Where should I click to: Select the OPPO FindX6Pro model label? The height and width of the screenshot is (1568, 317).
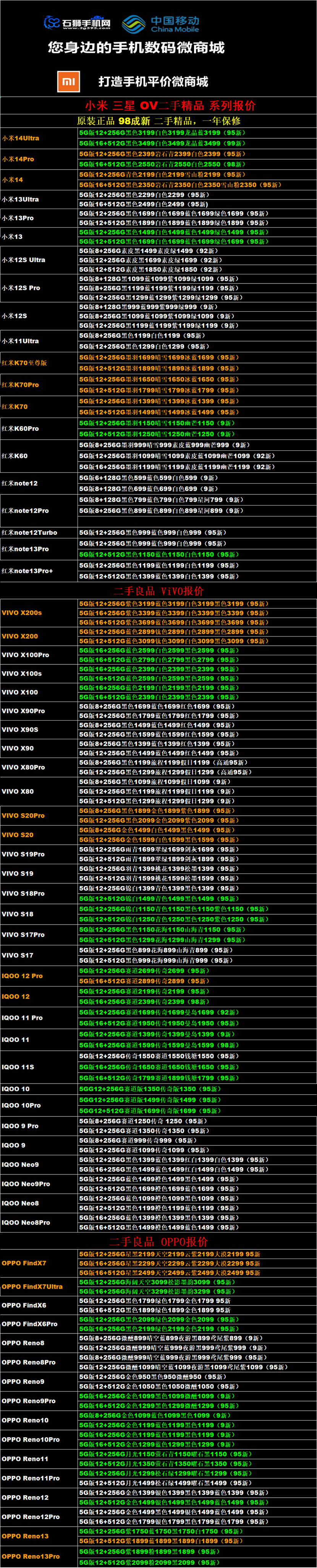(x=30, y=1324)
